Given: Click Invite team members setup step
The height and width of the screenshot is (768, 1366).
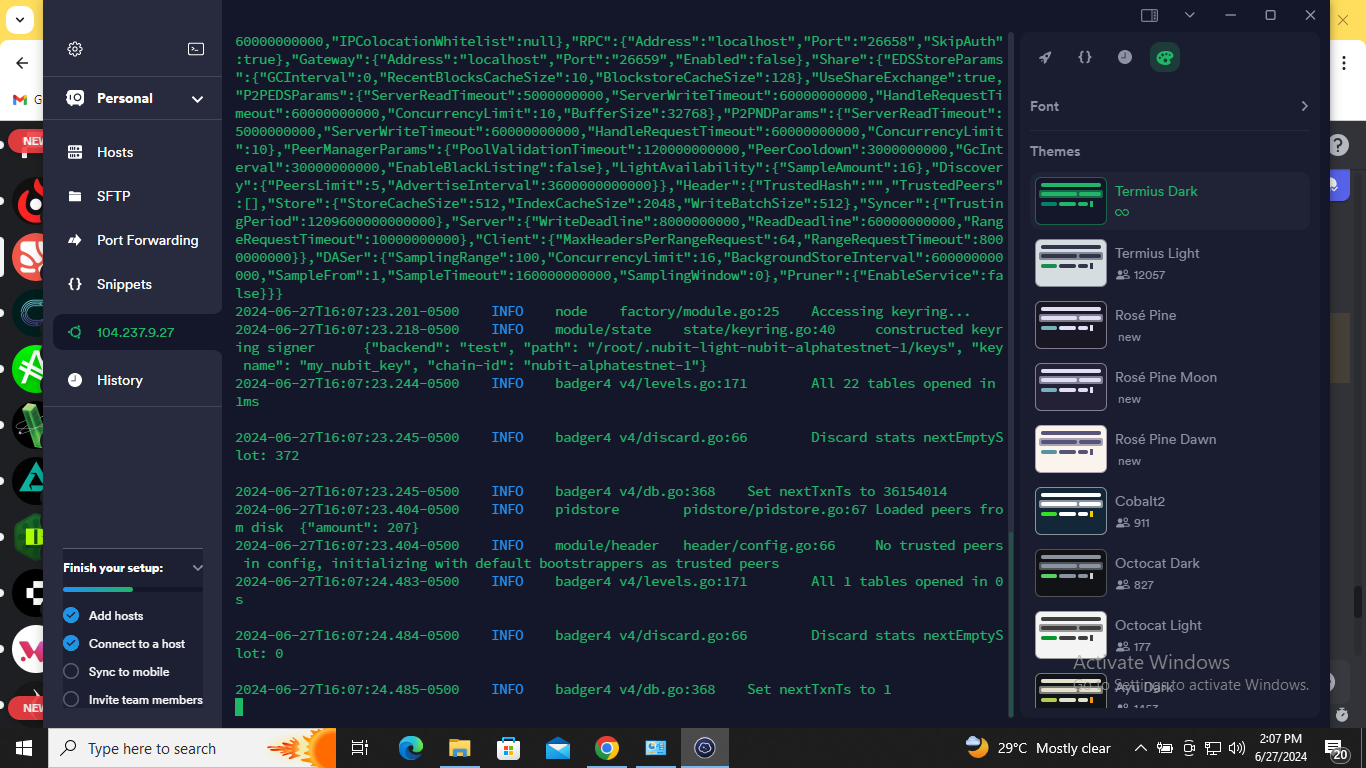Looking at the screenshot, I should (x=133, y=700).
